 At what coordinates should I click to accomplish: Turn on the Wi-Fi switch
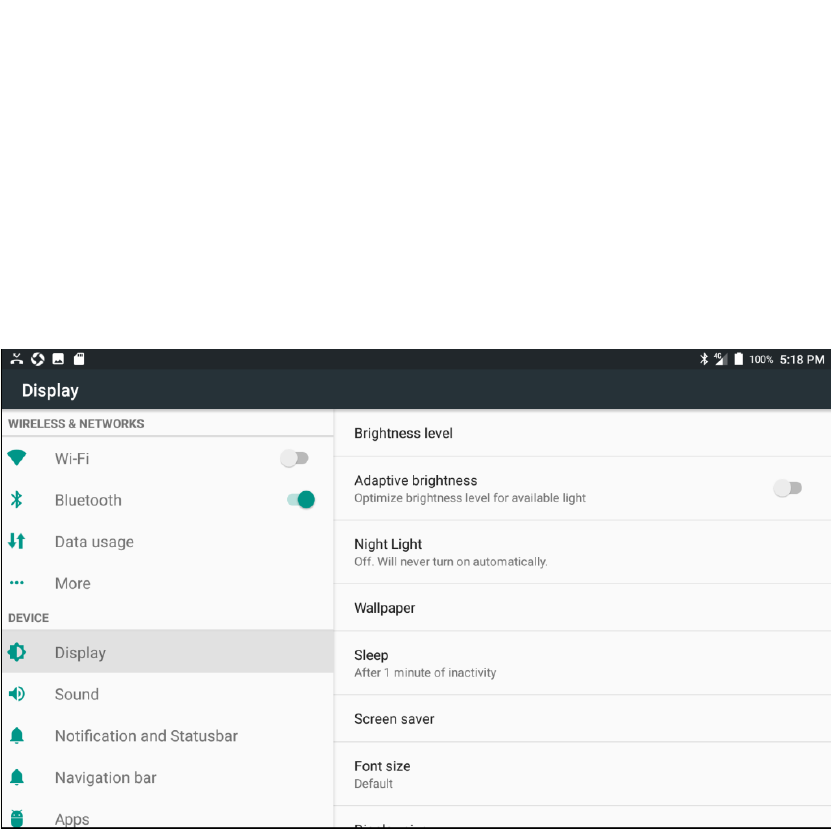295,458
